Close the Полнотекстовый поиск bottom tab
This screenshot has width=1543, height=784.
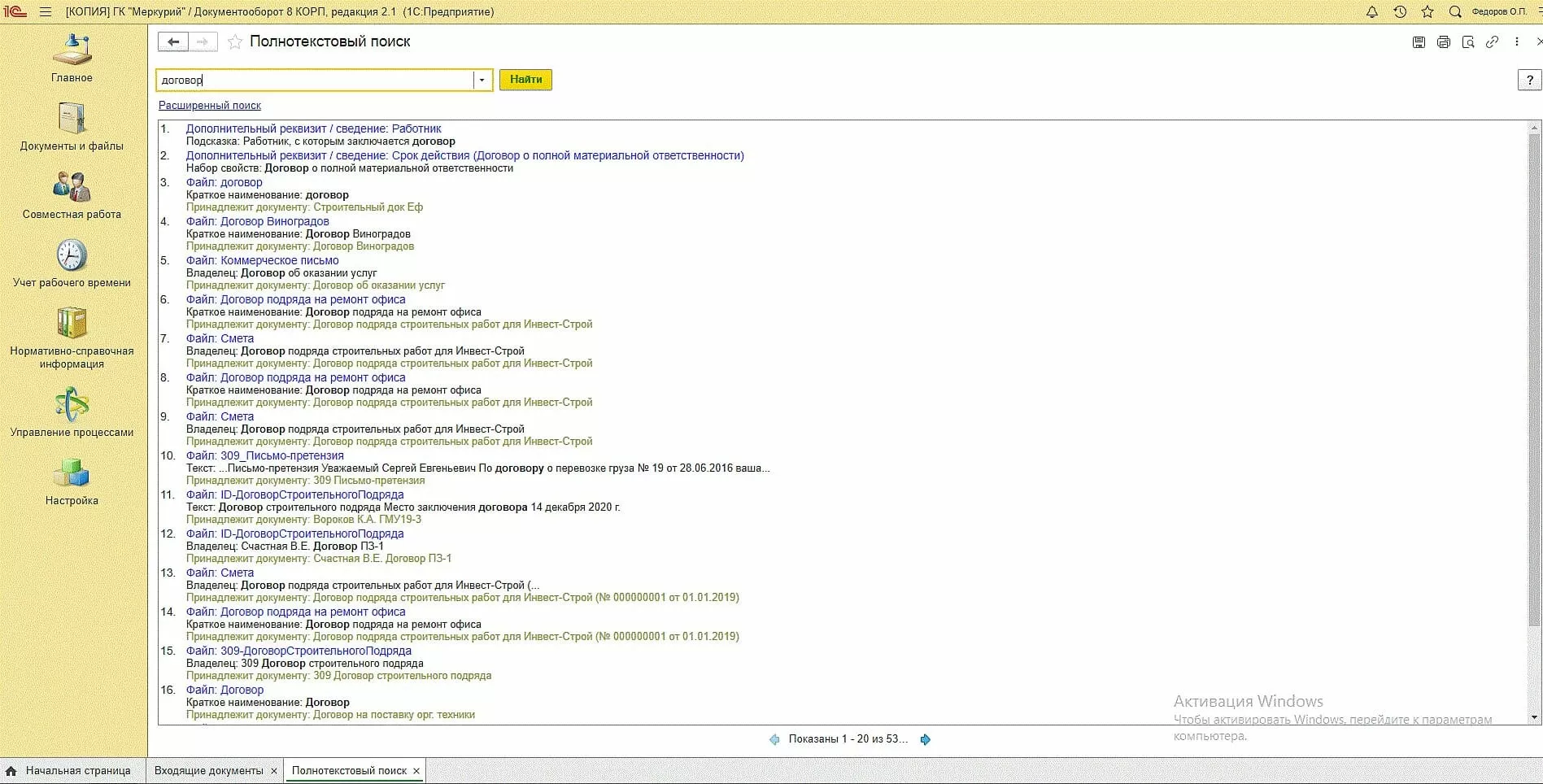coord(416,771)
